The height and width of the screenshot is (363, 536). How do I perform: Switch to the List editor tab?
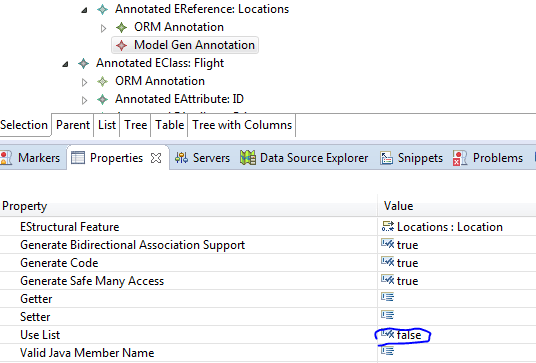click(x=107, y=125)
